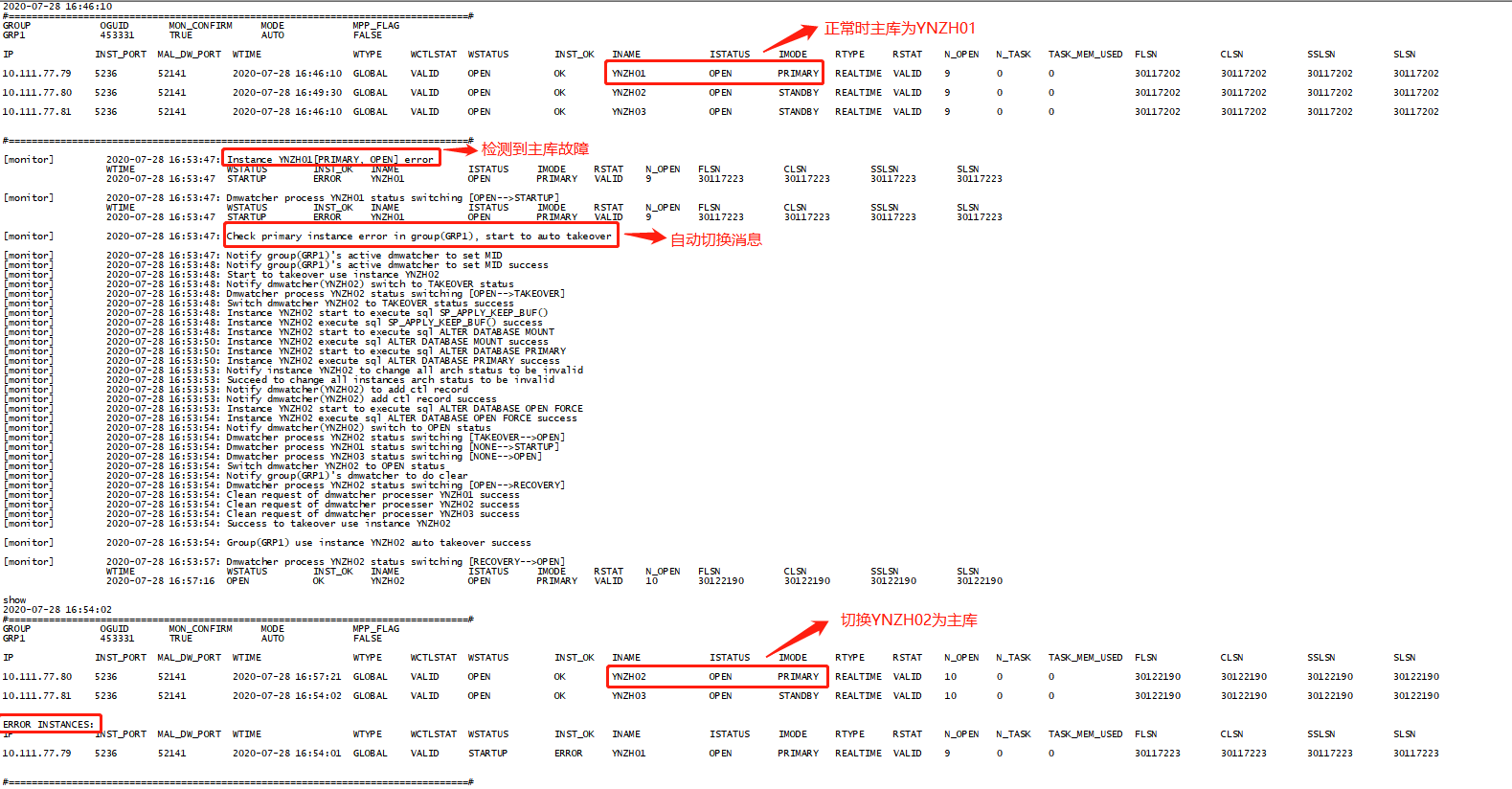1512x789 pixels.
Task: Click IP 10.111.77.80 in the top status table
Action: pos(36,93)
